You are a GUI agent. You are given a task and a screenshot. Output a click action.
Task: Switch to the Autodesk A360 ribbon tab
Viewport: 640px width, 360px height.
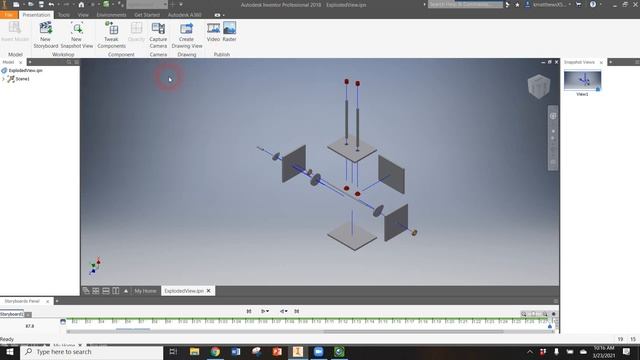[184, 15]
